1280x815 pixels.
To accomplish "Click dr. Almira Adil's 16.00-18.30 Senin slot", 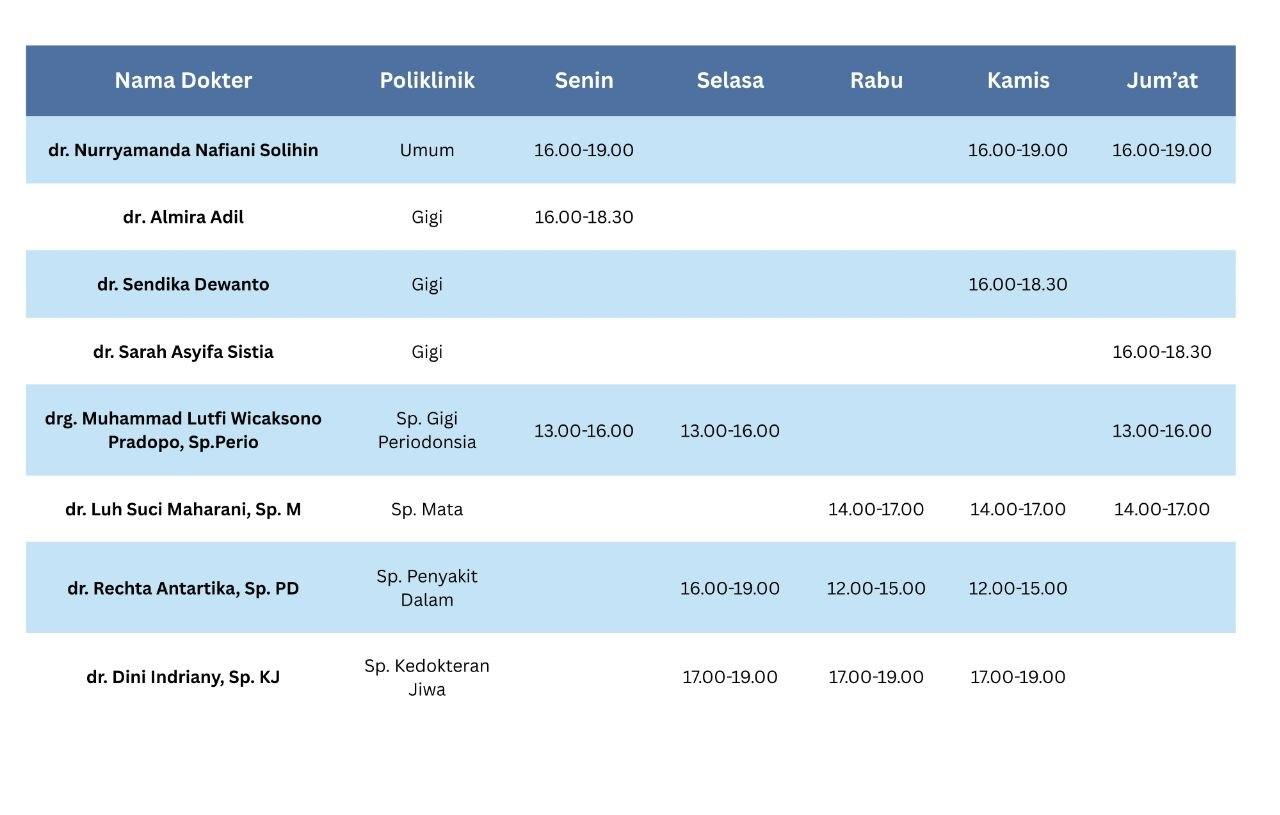I will tap(584, 217).
